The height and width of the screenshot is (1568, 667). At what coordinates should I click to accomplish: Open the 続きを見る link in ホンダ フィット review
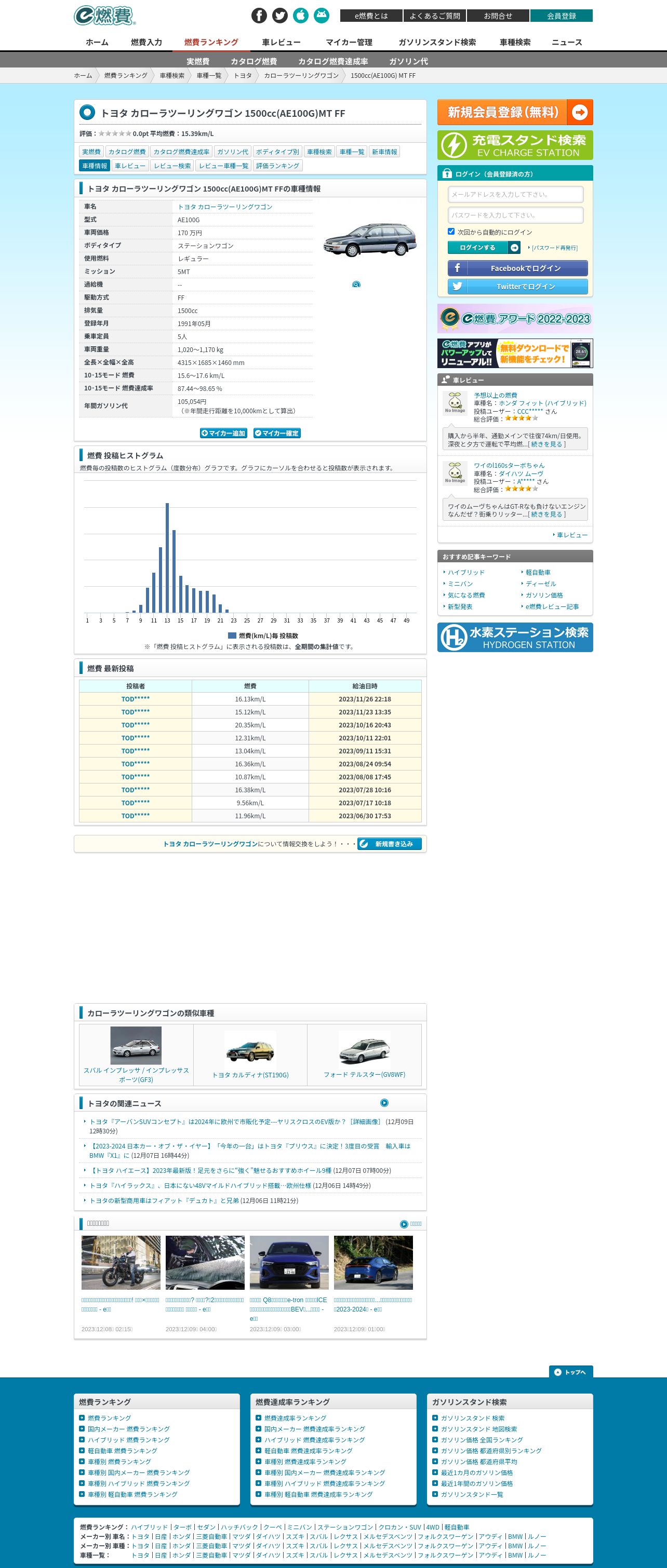[547, 444]
